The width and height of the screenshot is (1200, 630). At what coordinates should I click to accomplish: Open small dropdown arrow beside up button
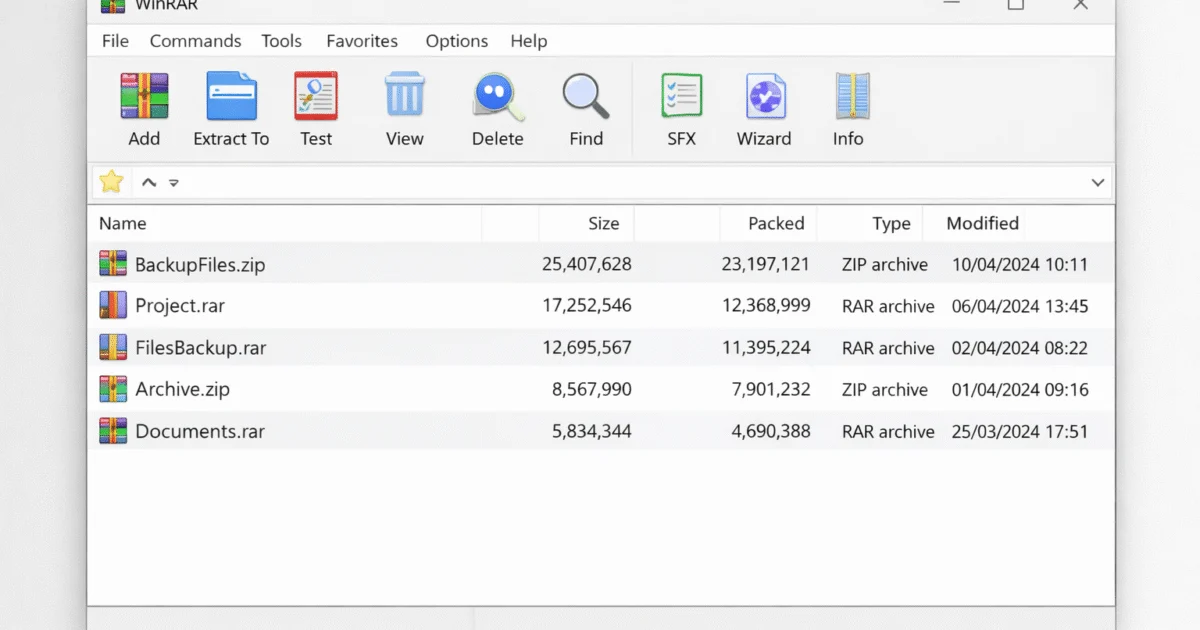coord(174,183)
